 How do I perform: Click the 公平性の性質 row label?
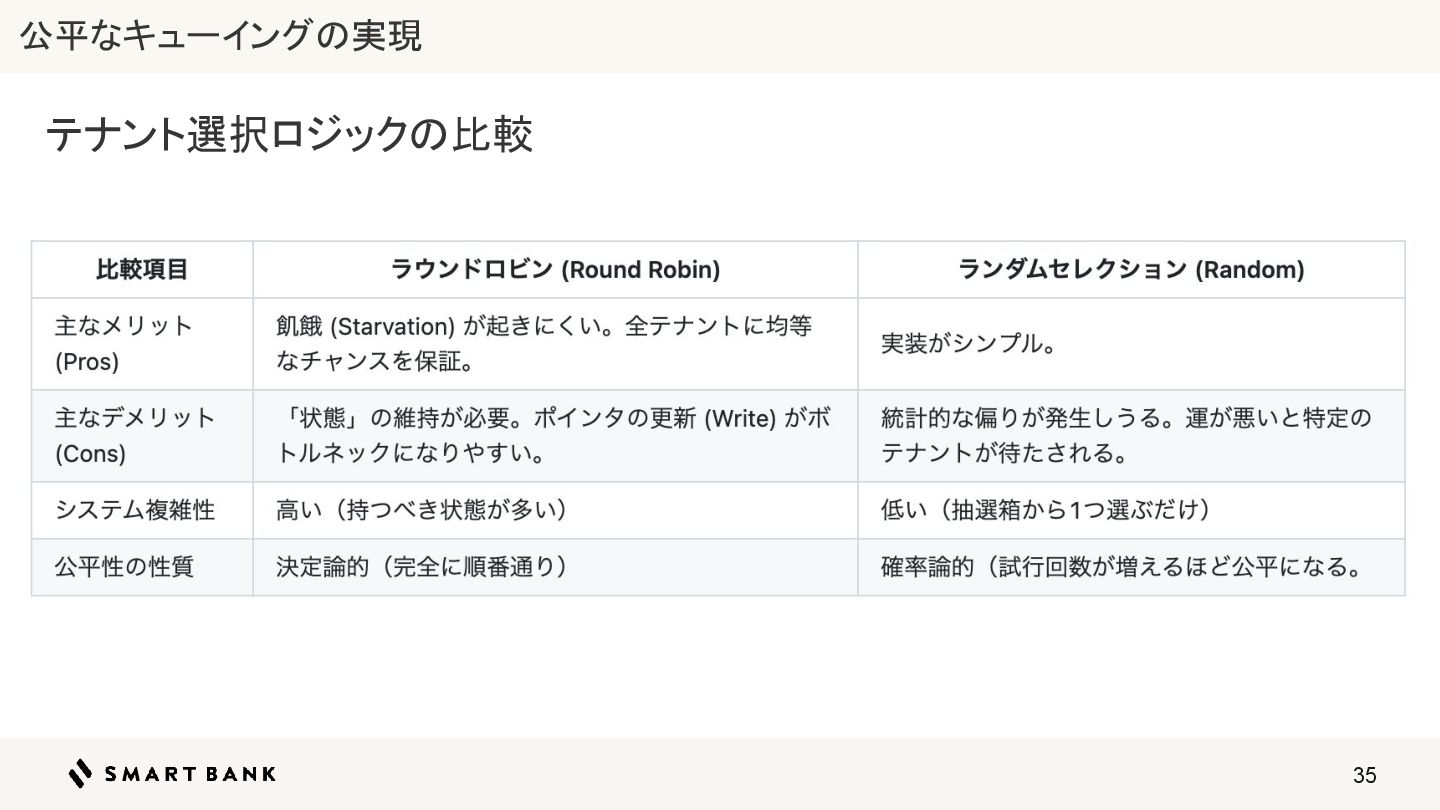[142, 567]
